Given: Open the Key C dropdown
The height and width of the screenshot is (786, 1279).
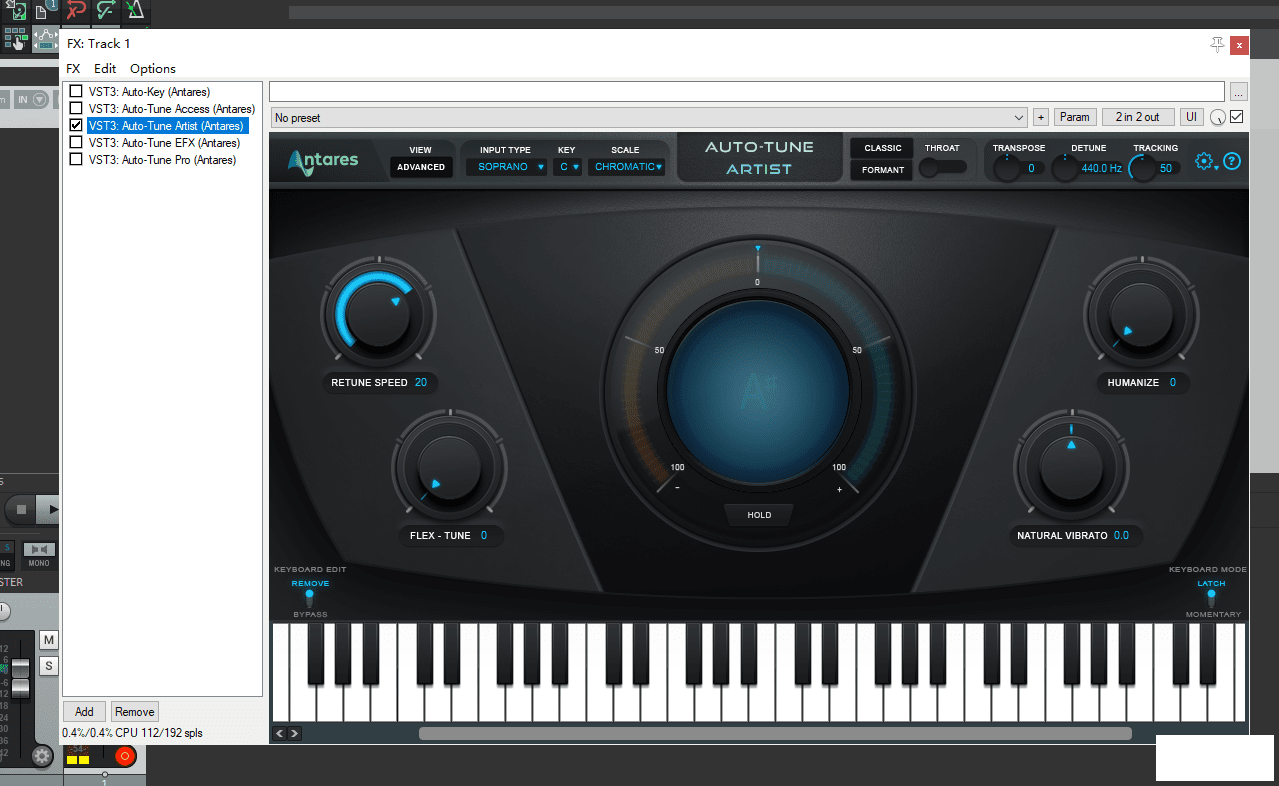Looking at the screenshot, I should click(568, 167).
